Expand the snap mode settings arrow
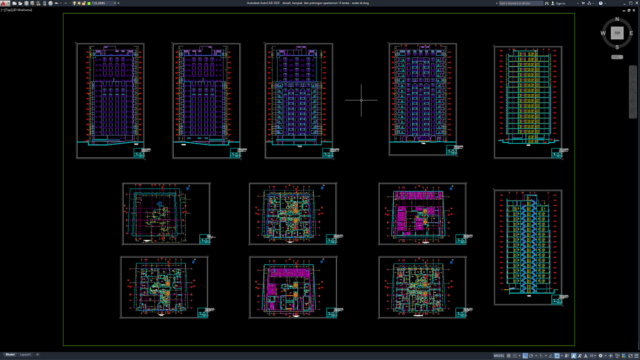Image resolution: width=640 pixels, height=360 pixels. [x=520, y=356]
